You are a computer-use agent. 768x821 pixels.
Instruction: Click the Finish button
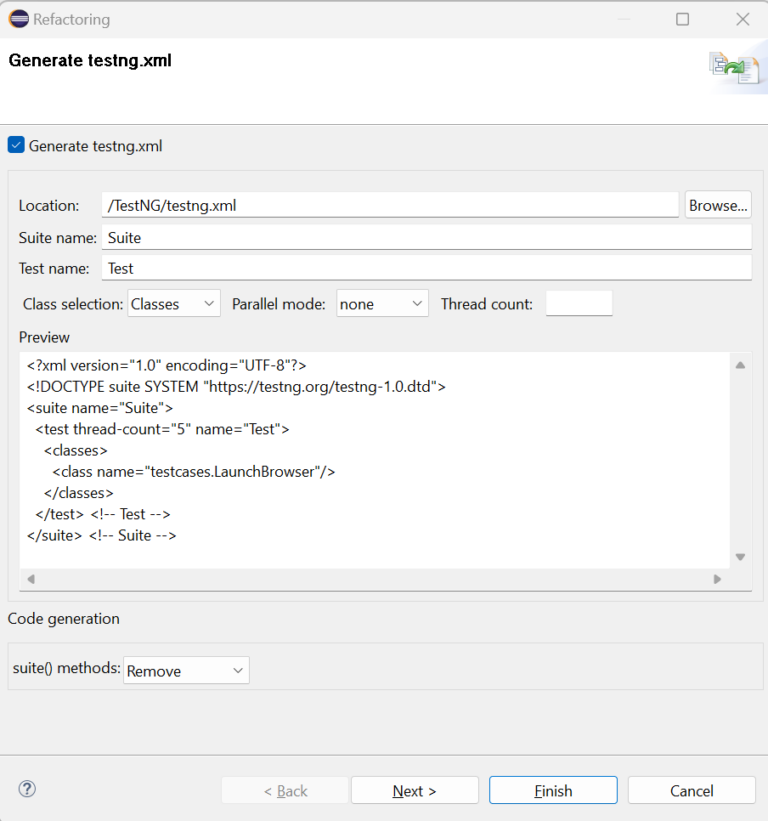pos(553,789)
